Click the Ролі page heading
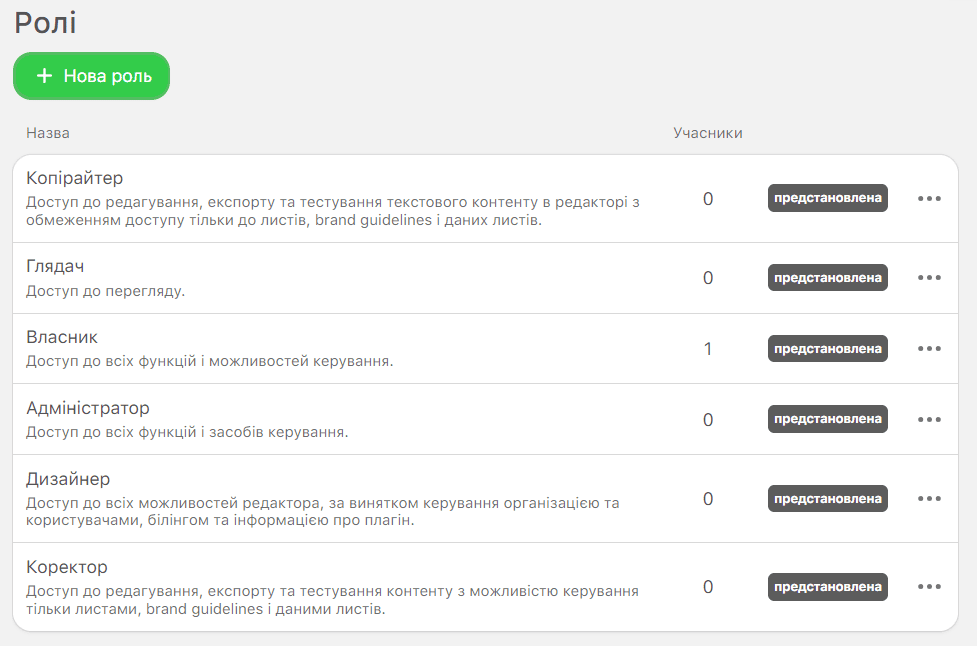 pyautogui.click(x=45, y=23)
